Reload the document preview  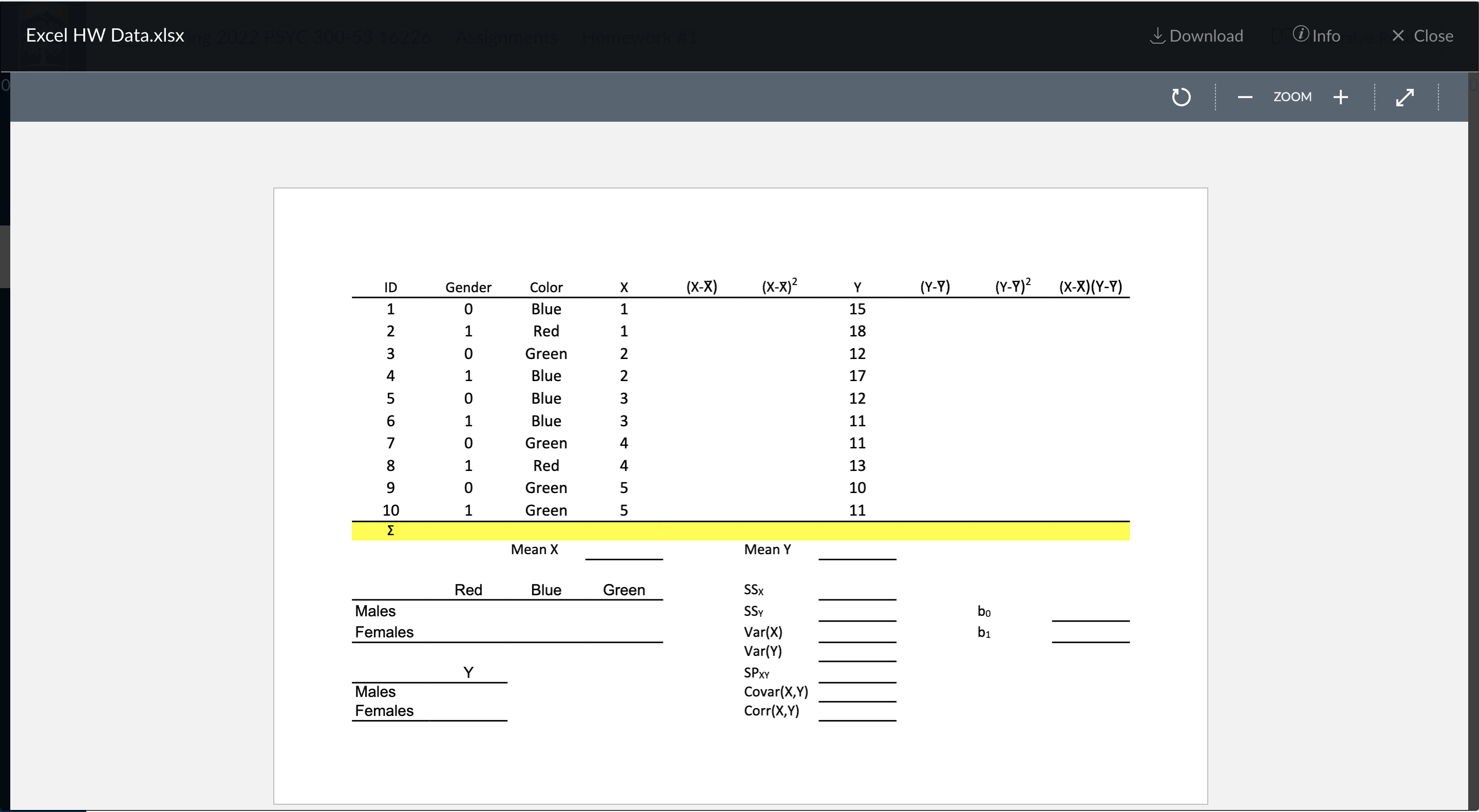click(1181, 97)
